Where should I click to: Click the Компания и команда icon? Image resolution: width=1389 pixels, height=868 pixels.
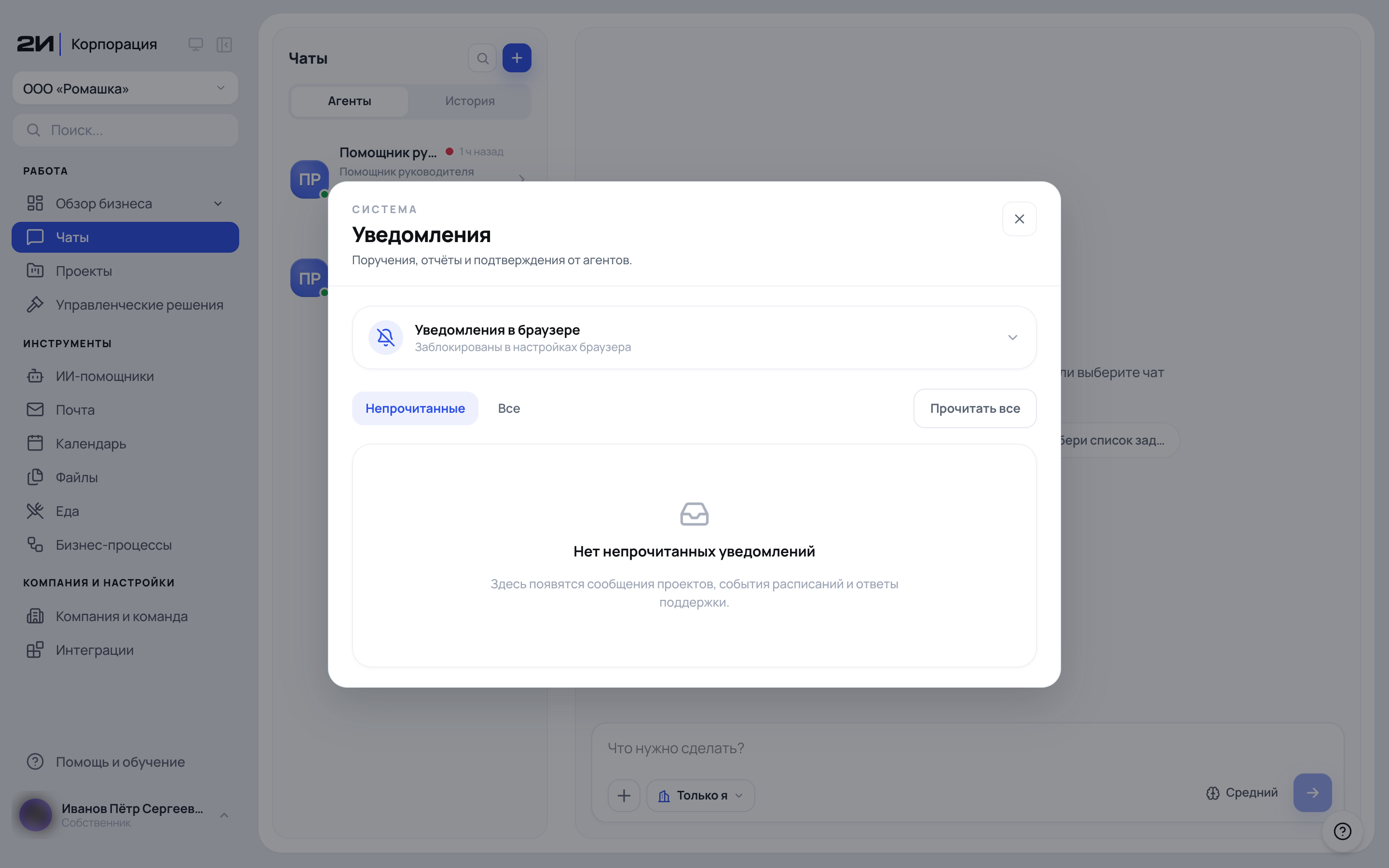click(35, 616)
